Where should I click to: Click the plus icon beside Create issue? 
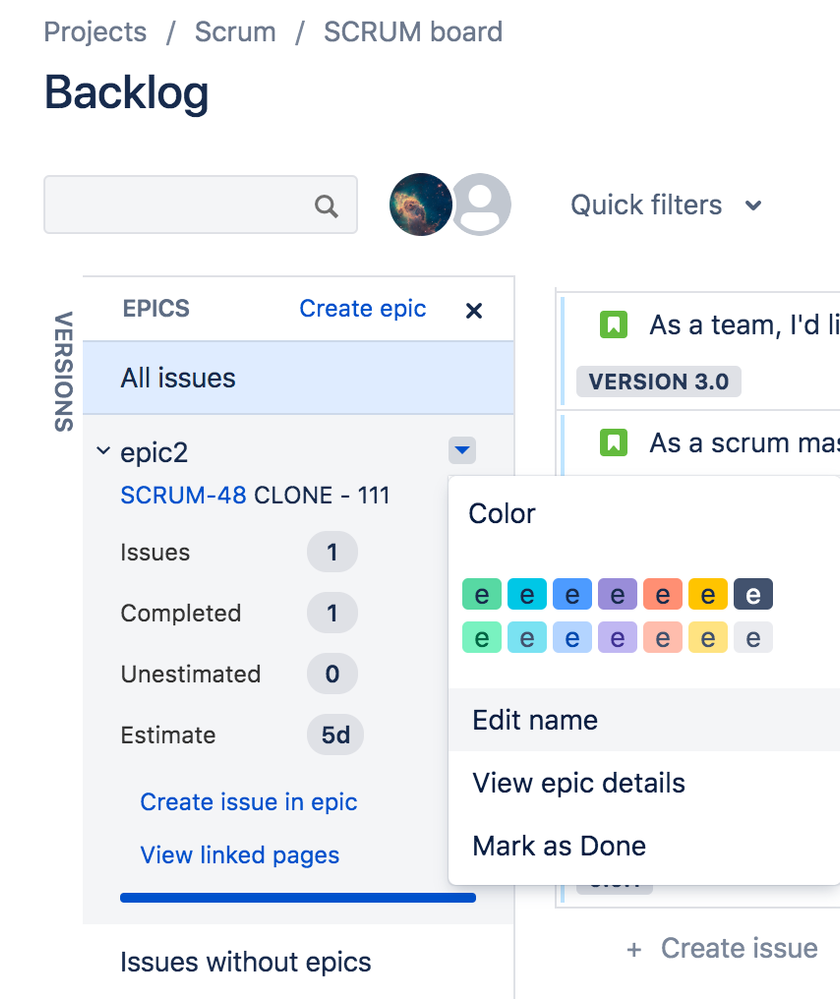point(634,949)
